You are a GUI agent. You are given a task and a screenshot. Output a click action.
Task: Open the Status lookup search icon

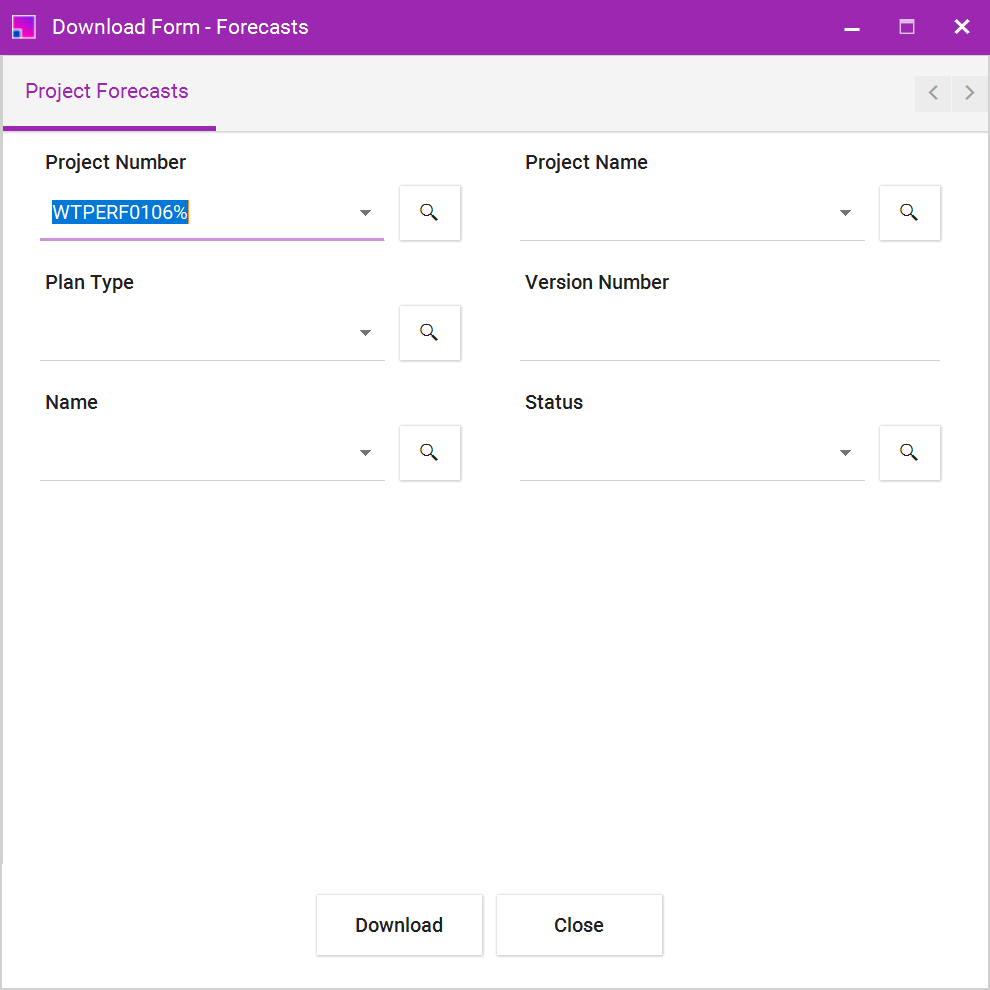pyautogui.click(x=909, y=452)
